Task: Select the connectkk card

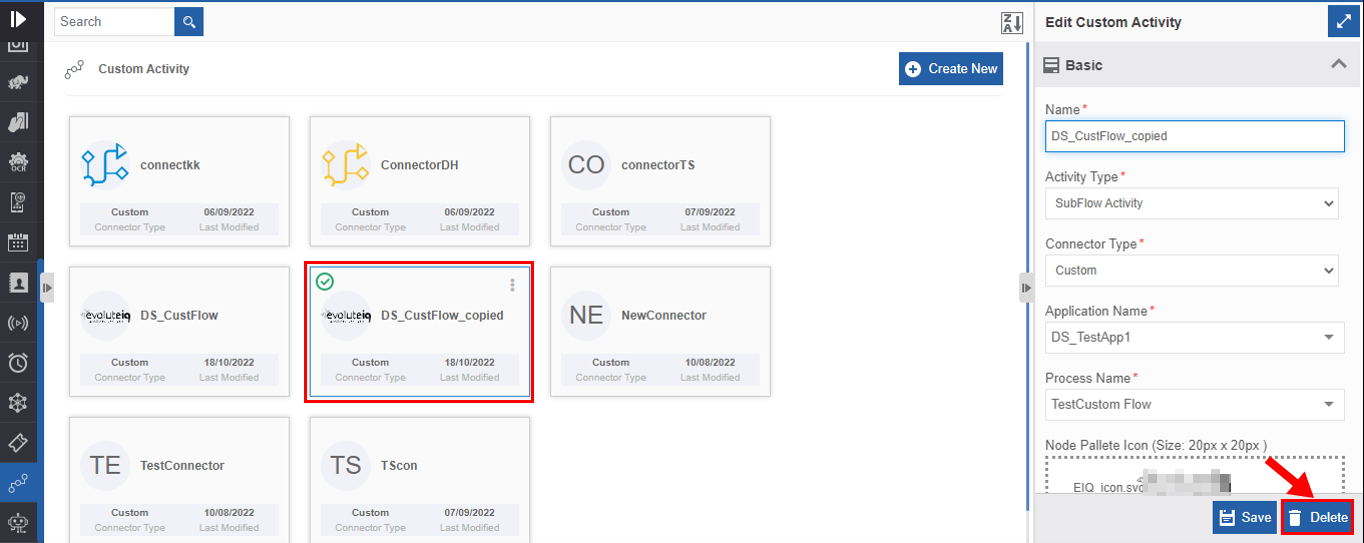Action: click(x=179, y=181)
